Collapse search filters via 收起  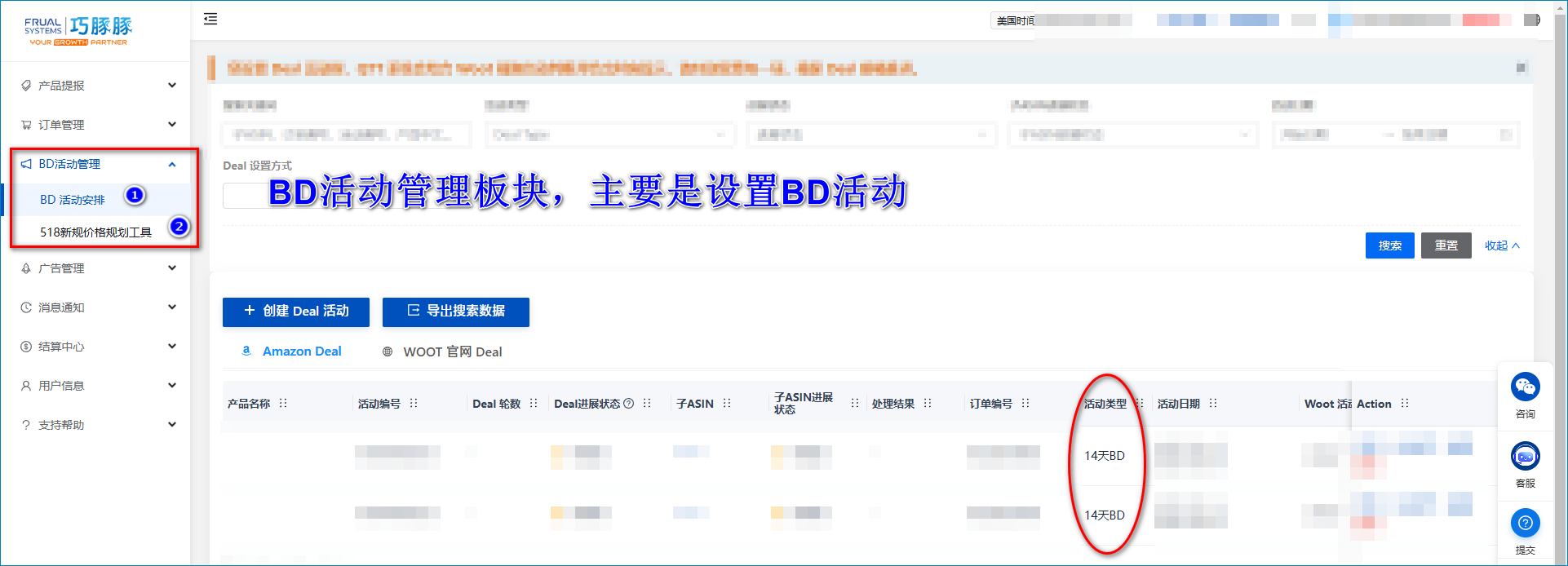tap(1502, 245)
